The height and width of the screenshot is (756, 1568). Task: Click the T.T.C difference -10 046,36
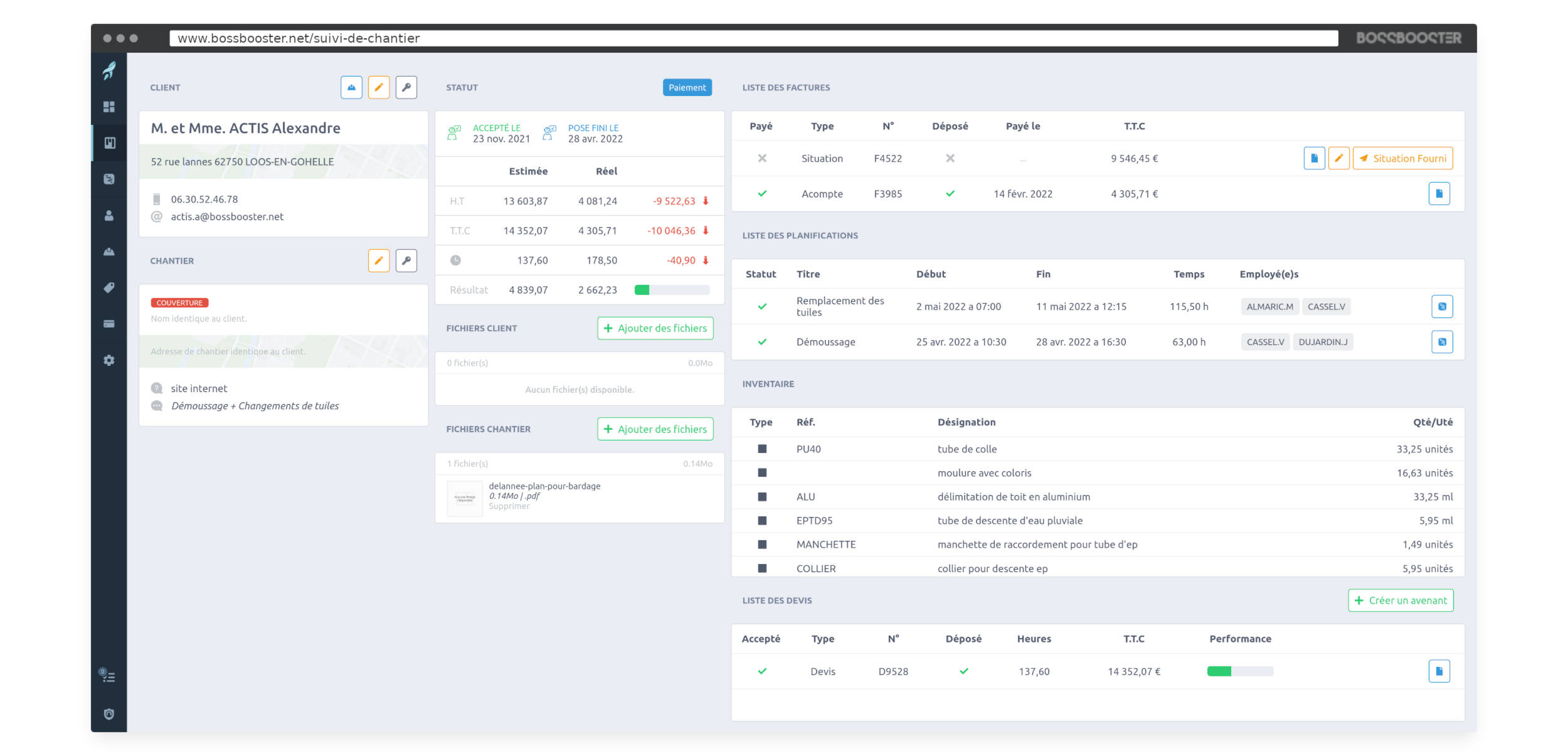[x=671, y=230]
